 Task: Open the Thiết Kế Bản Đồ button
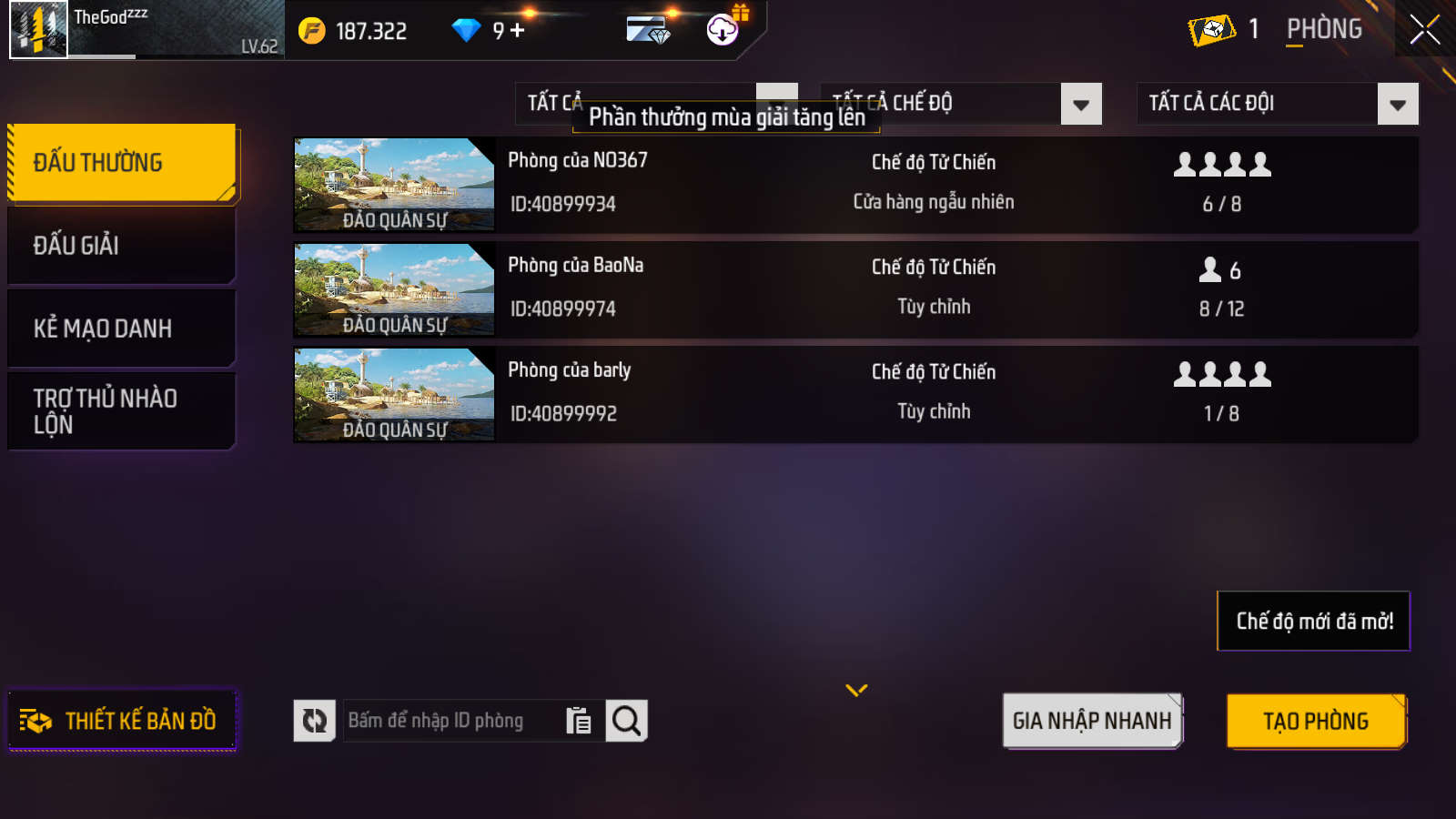click(122, 721)
